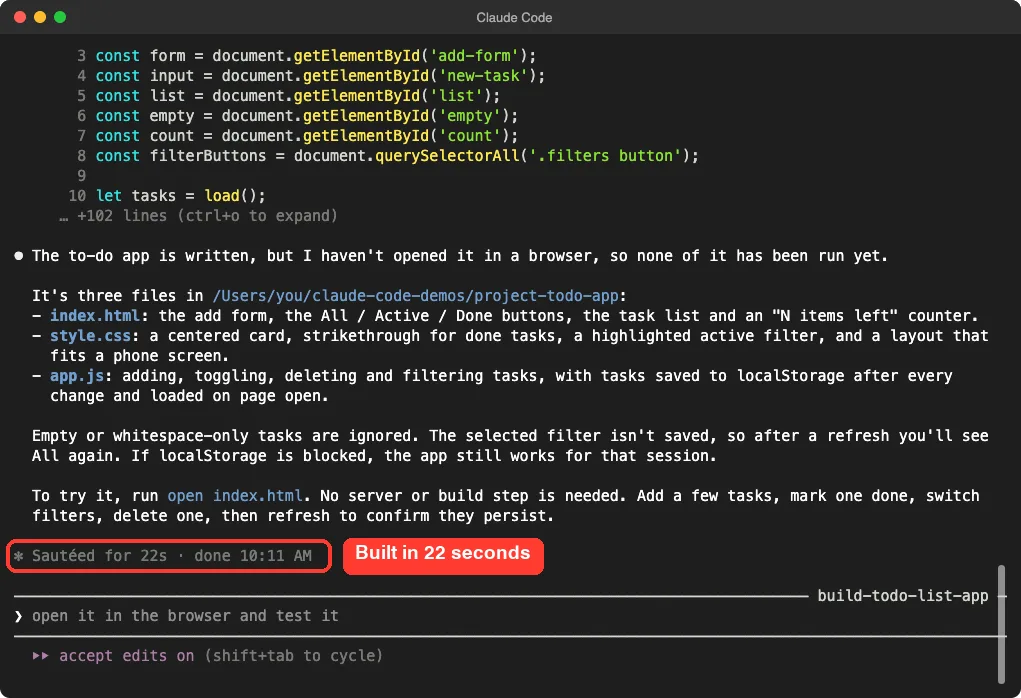Click the 'Empty or whitespace-only tasks are ignored' paragraph

(510, 445)
